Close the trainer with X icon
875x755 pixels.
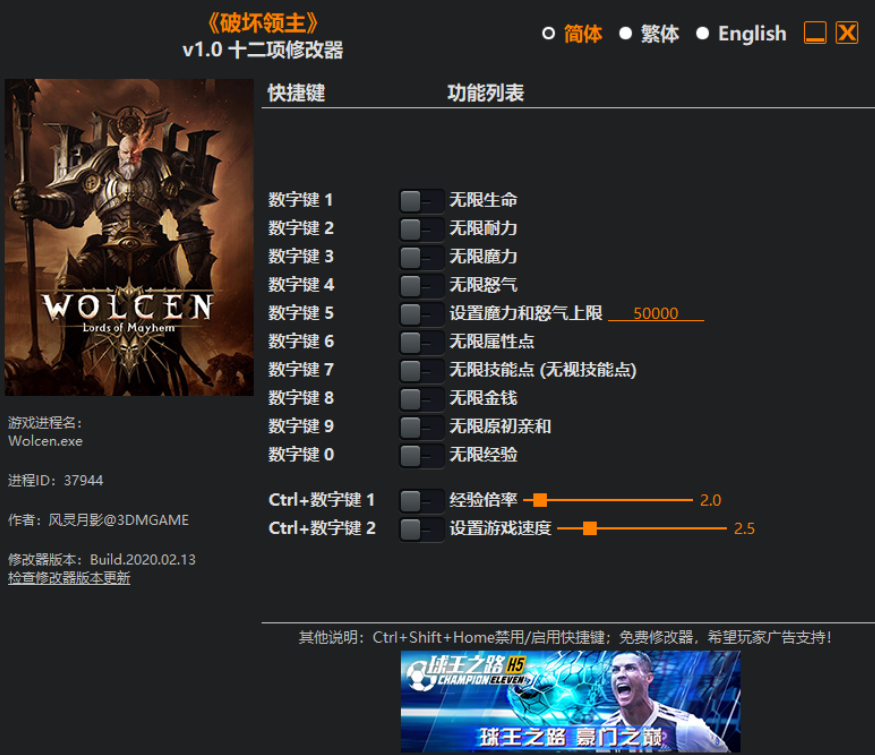pyautogui.click(x=847, y=33)
